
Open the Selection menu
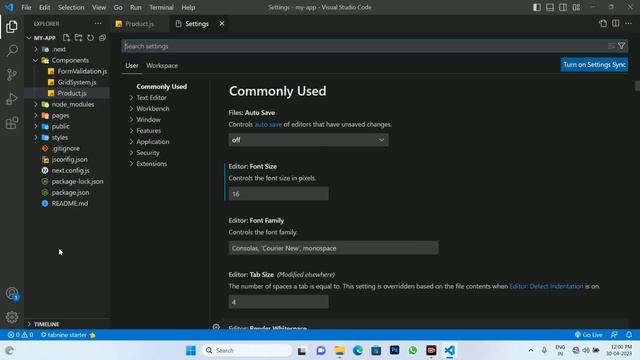click(71, 7)
